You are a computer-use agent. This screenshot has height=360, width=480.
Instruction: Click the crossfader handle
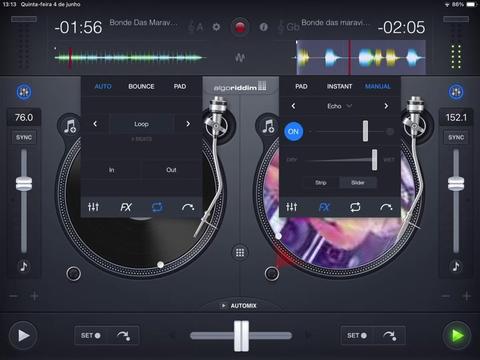tap(241, 336)
